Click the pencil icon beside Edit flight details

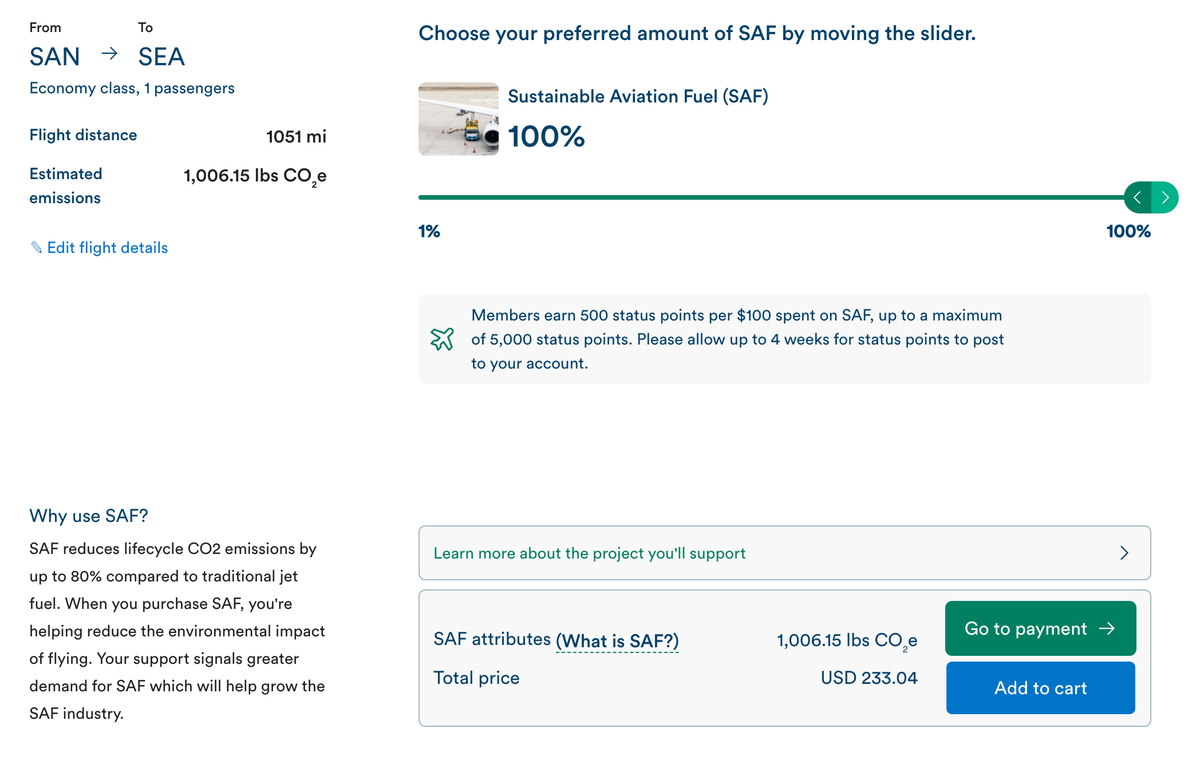[37, 247]
